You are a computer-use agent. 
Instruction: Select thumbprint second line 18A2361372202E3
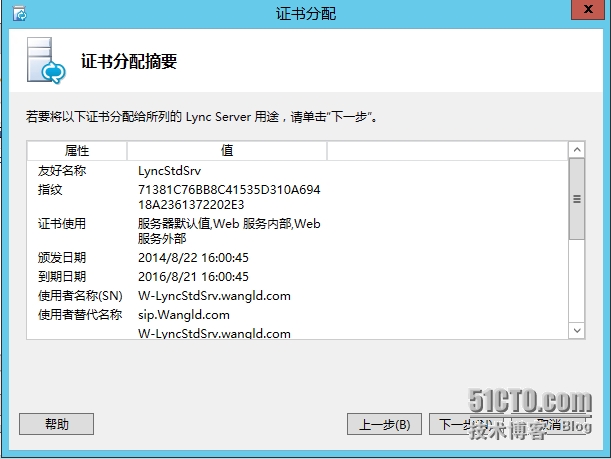point(191,205)
